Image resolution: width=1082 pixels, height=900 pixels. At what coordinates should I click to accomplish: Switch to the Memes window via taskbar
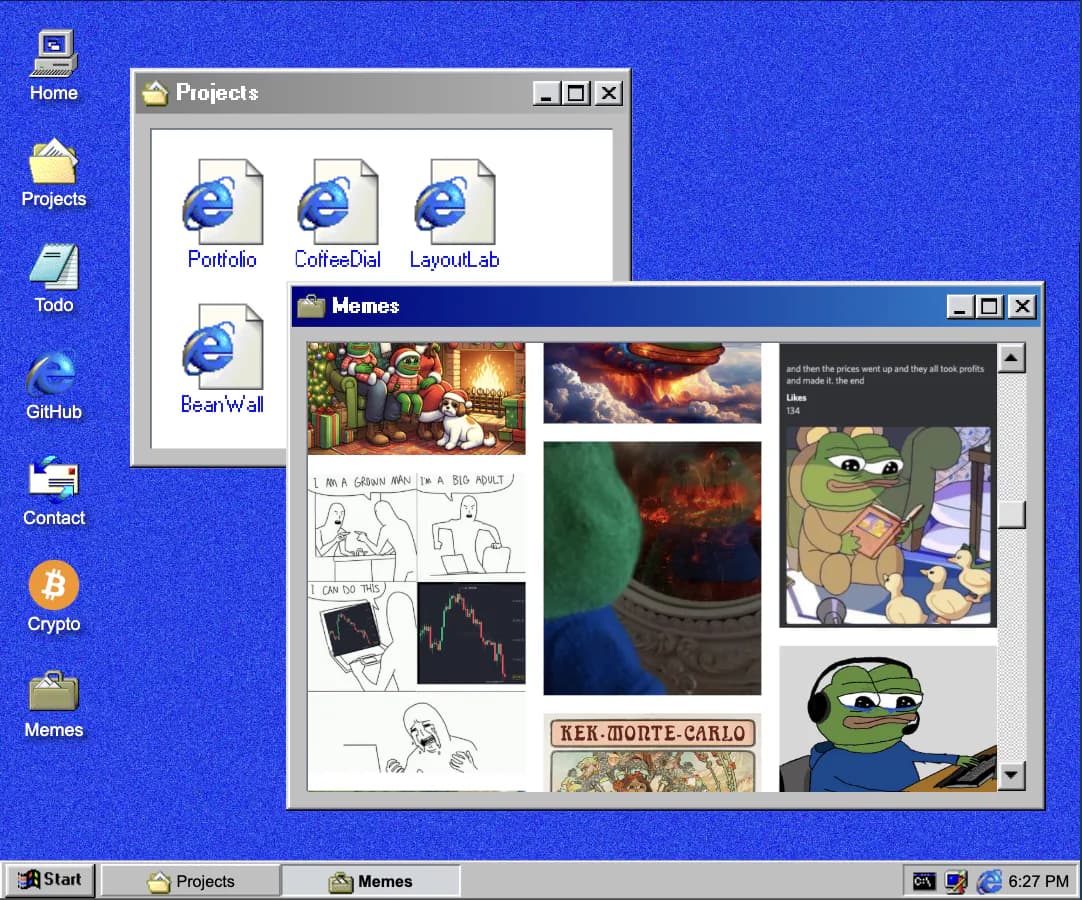click(371, 881)
